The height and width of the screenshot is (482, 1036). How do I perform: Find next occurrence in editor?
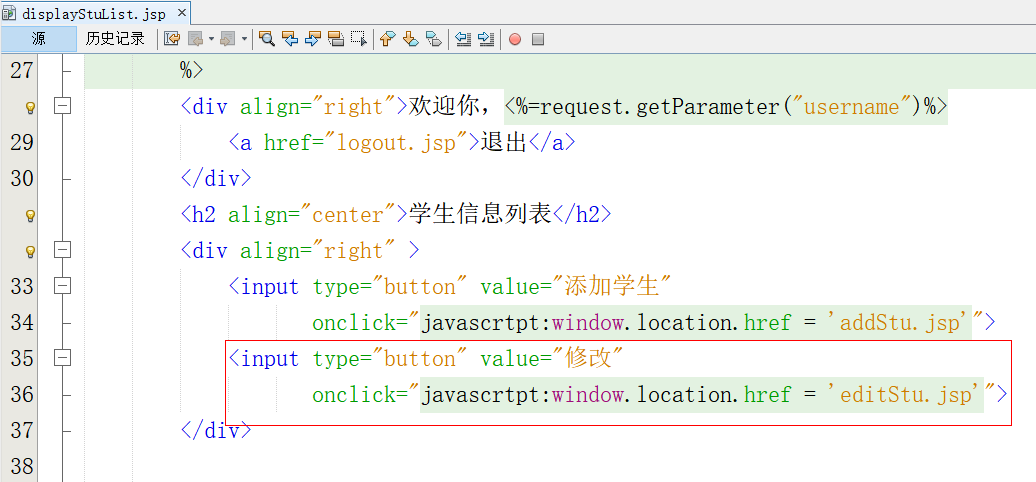[x=313, y=40]
